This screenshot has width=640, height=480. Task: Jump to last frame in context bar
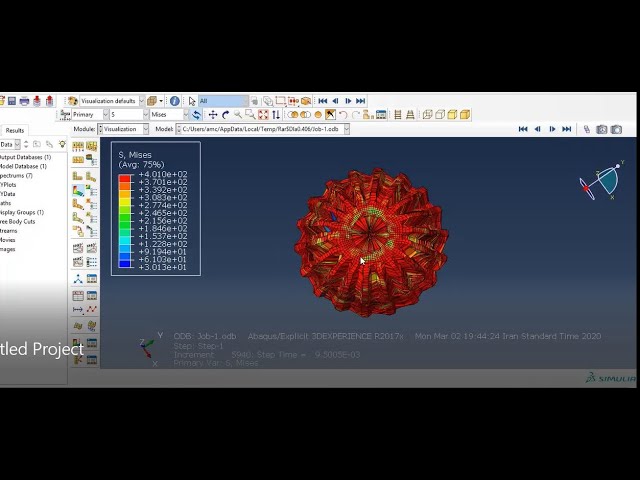click(567, 129)
